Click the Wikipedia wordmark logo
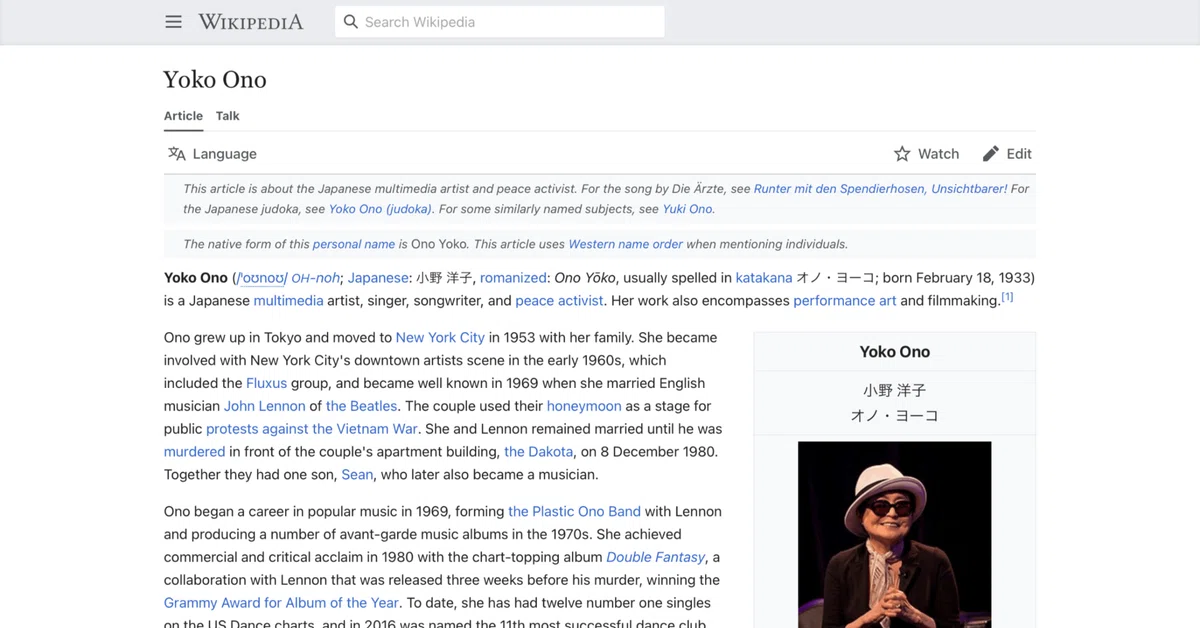The width and height of the screenshot is (1200, 628). (x=251, y=22)
